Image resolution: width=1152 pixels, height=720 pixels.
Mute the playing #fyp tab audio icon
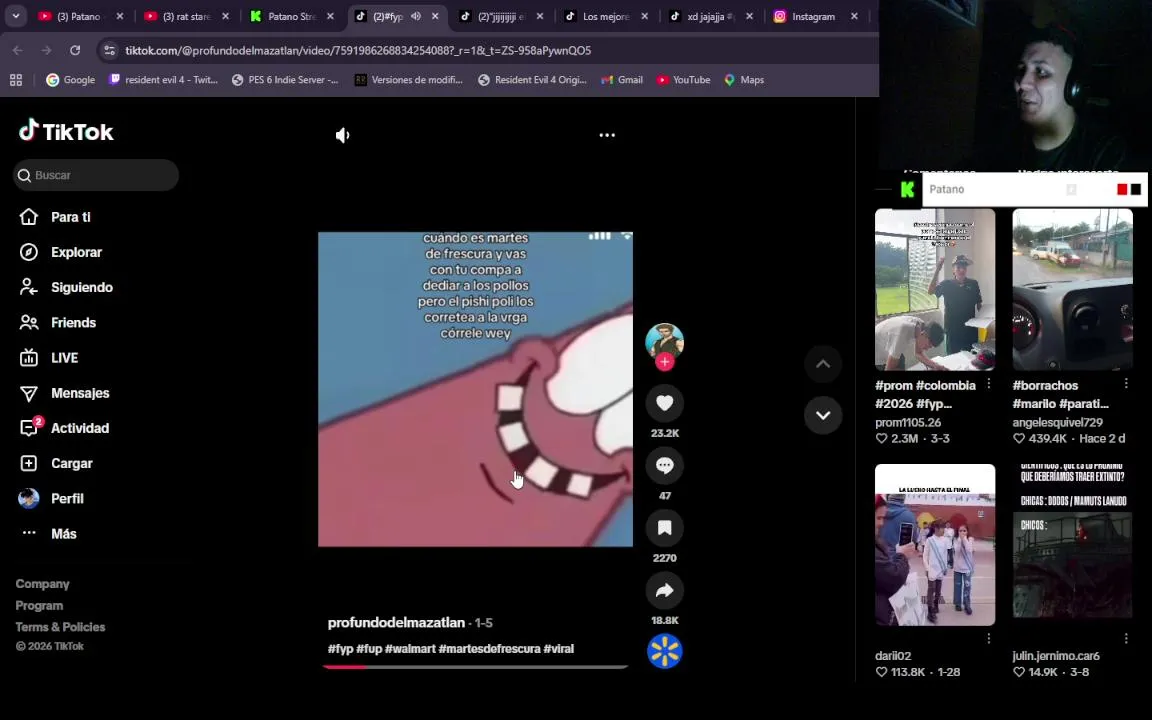tap(416, 16)
